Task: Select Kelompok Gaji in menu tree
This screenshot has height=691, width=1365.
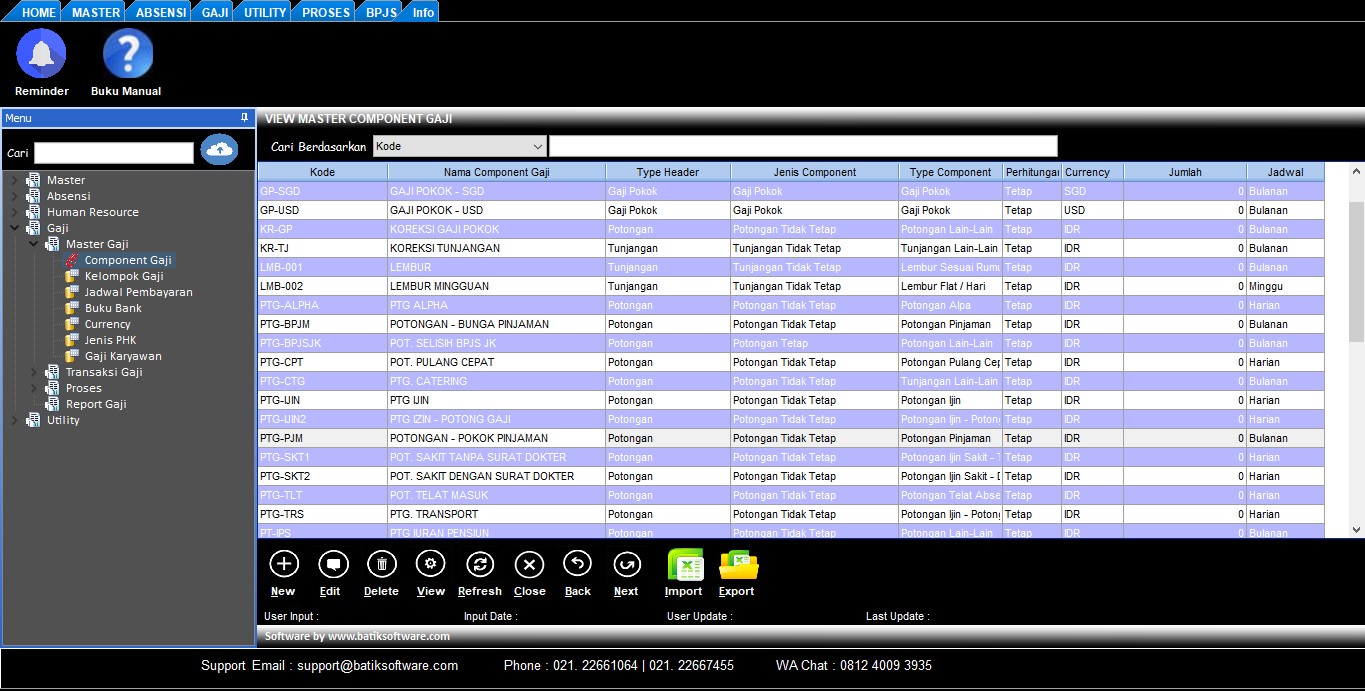Action: (124, 276)
